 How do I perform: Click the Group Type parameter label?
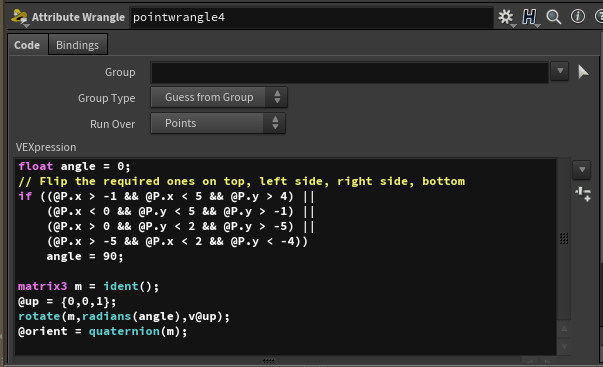pyautogui.click(x=107, y=98)
